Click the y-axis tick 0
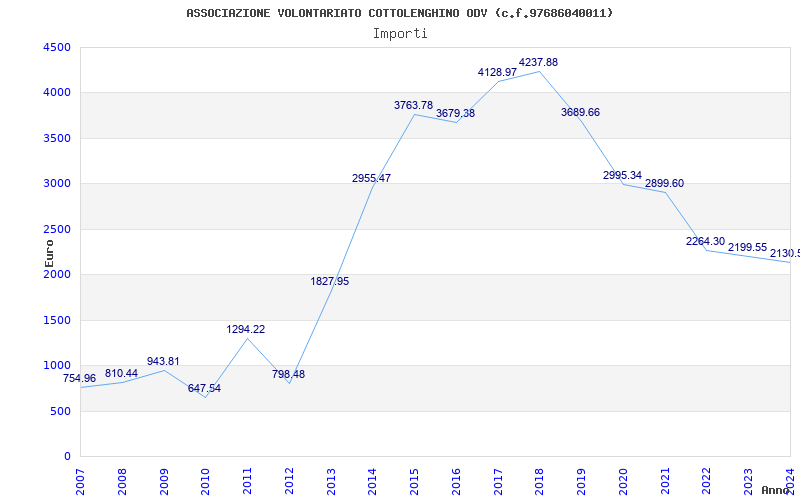This screenshot has width=800, height=500. pos(68,457)
